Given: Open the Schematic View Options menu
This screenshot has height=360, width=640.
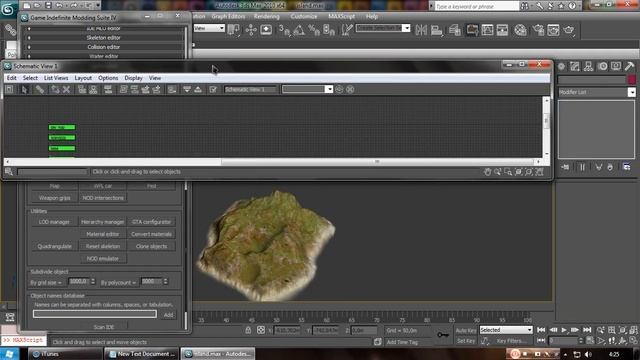Looking at the screenshot, I should tap(108, 78).
